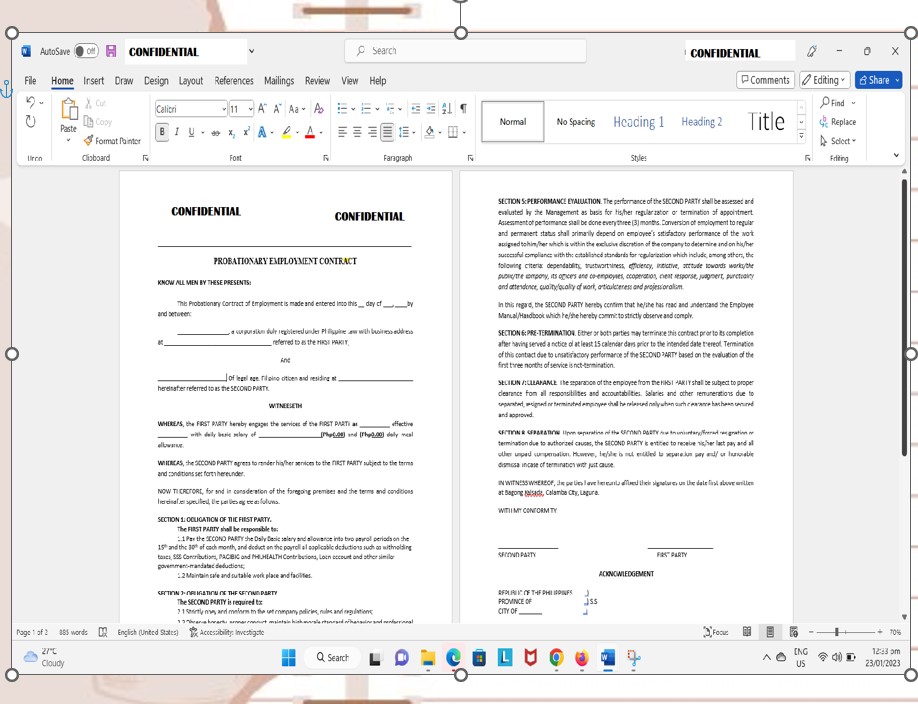The image size is (918, 704).
Task: Click the Increase Indent icon
Action: pos(431,108)
